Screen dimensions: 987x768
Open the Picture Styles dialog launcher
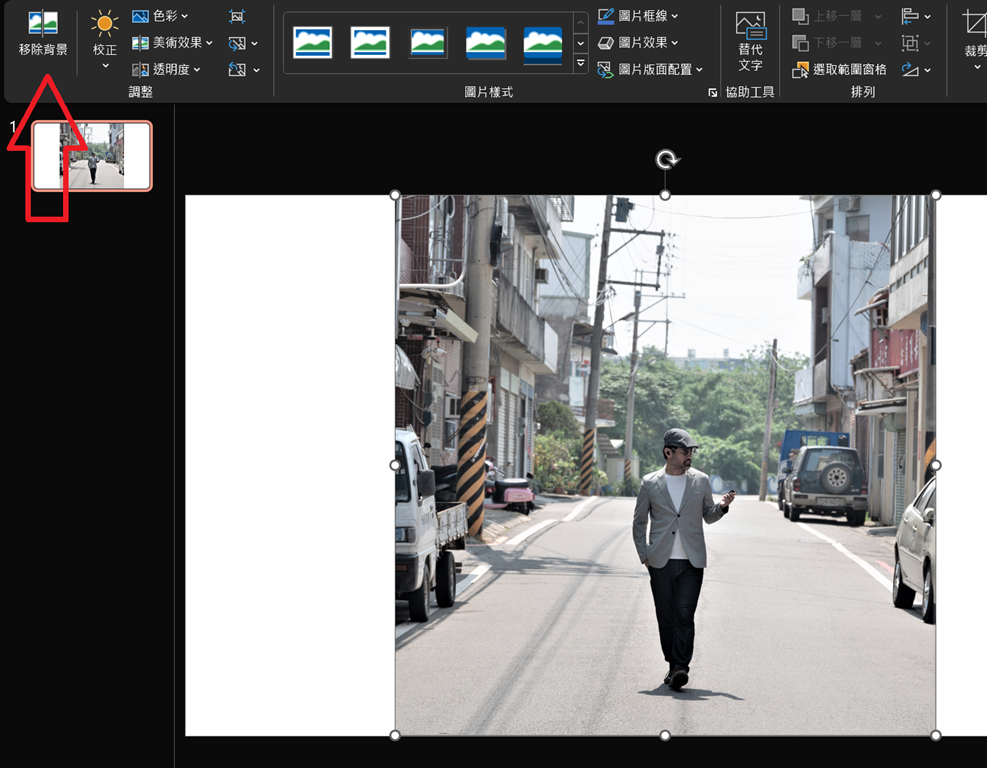point(712,92)
